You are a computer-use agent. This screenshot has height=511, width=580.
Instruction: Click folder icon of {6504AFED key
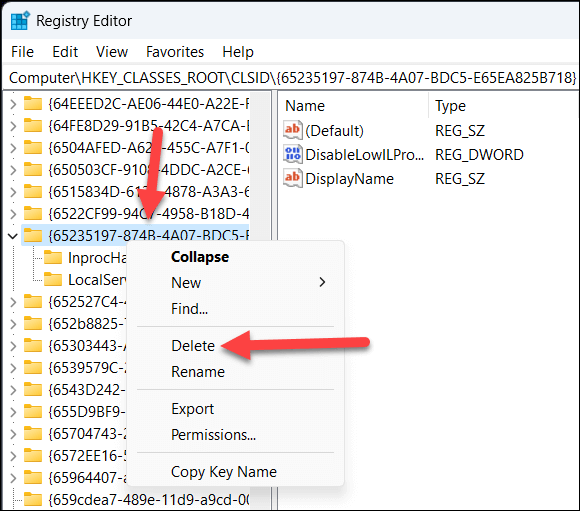[33, 148]
